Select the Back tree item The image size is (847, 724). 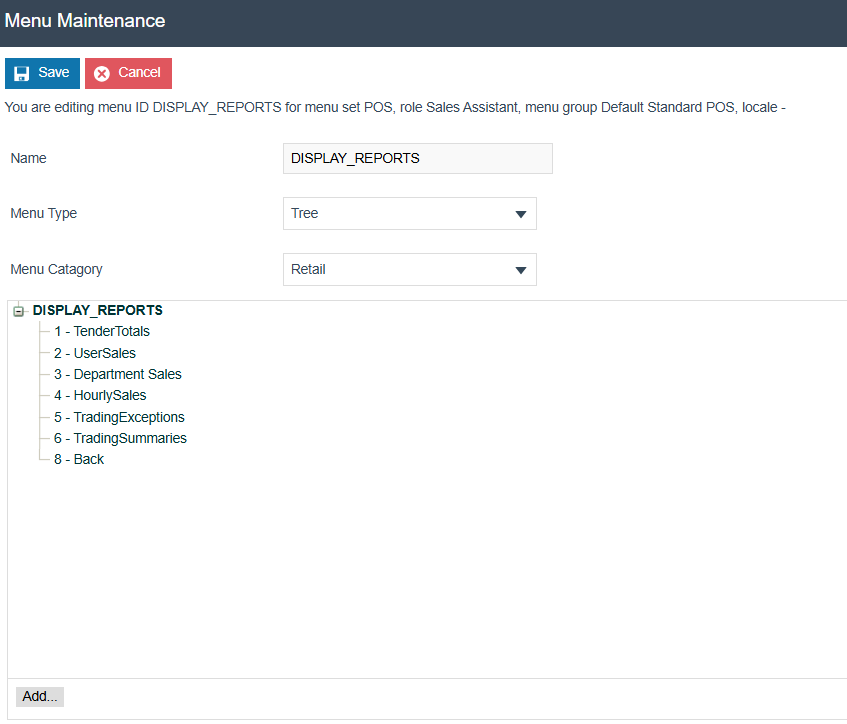[79, 459]
